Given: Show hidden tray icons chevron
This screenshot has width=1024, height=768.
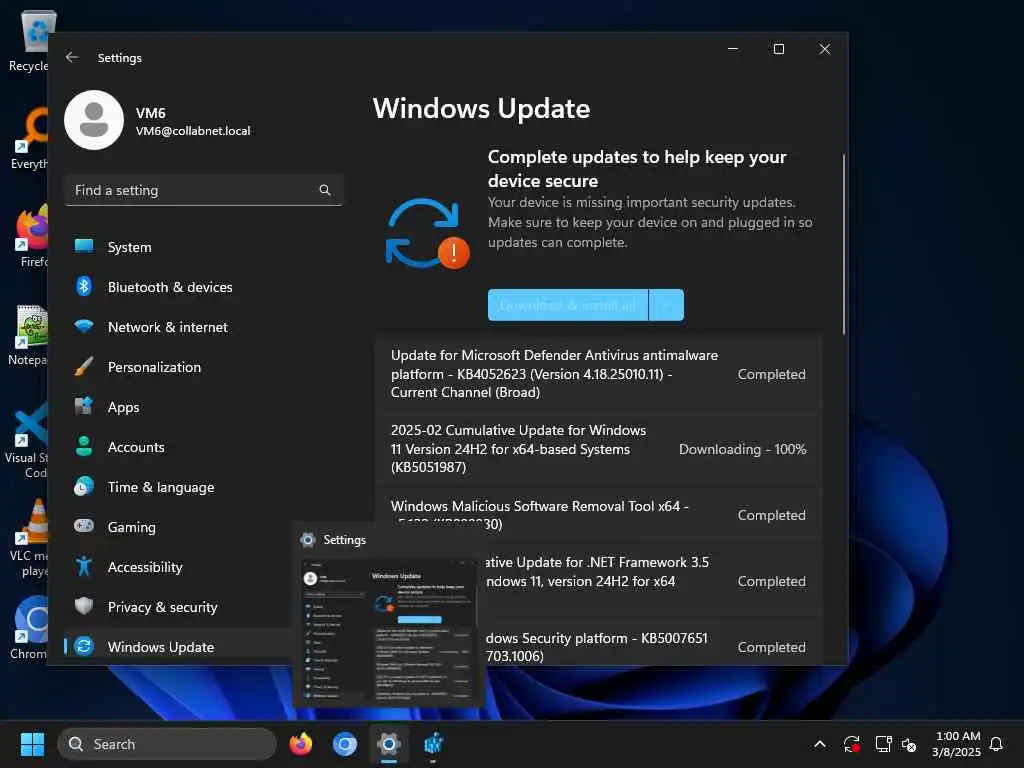Looking at the screenshot, I should (820, 744).
